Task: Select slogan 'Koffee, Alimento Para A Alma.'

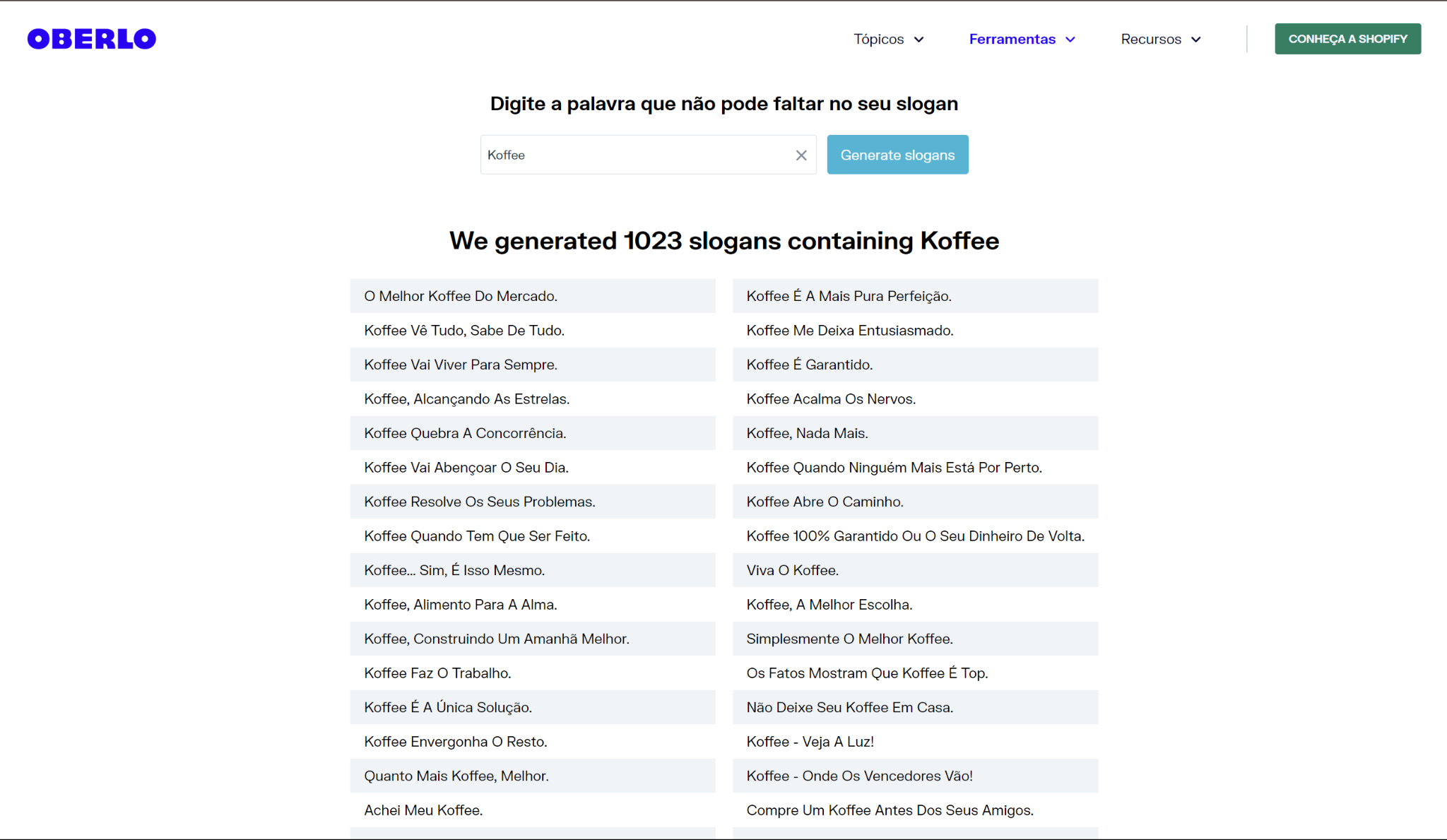Action: 533,605
